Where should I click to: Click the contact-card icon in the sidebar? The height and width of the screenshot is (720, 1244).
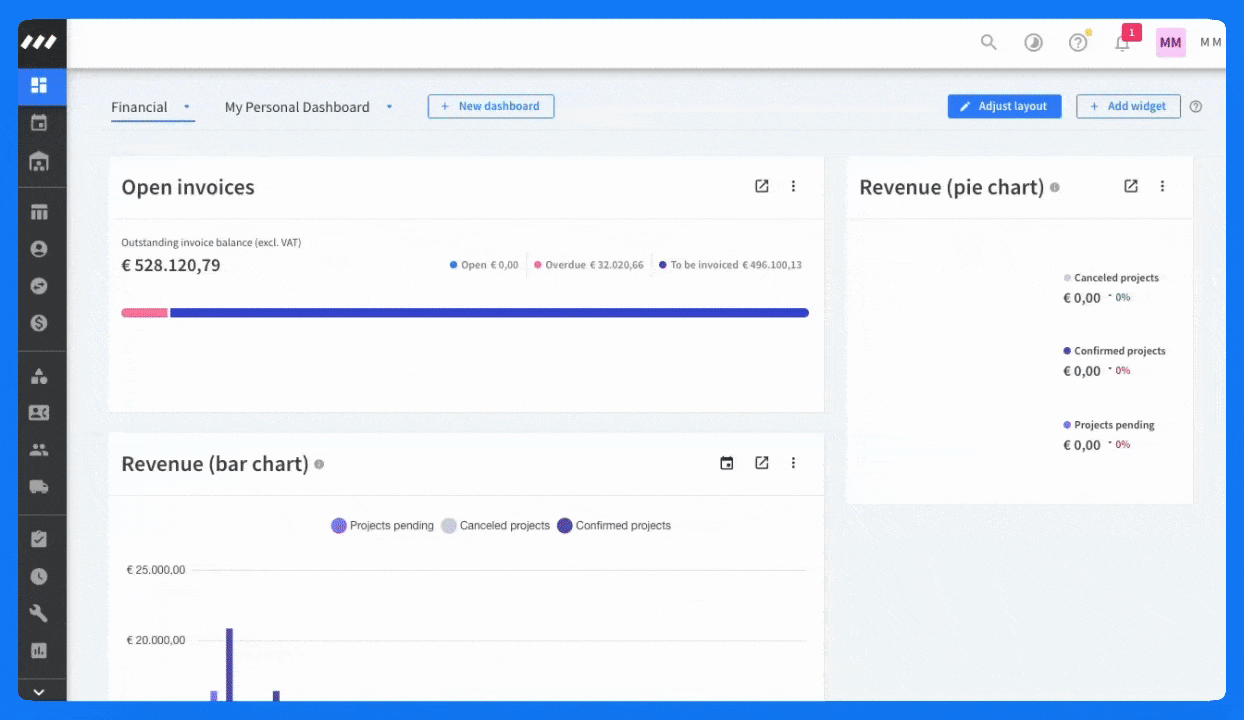40,413
